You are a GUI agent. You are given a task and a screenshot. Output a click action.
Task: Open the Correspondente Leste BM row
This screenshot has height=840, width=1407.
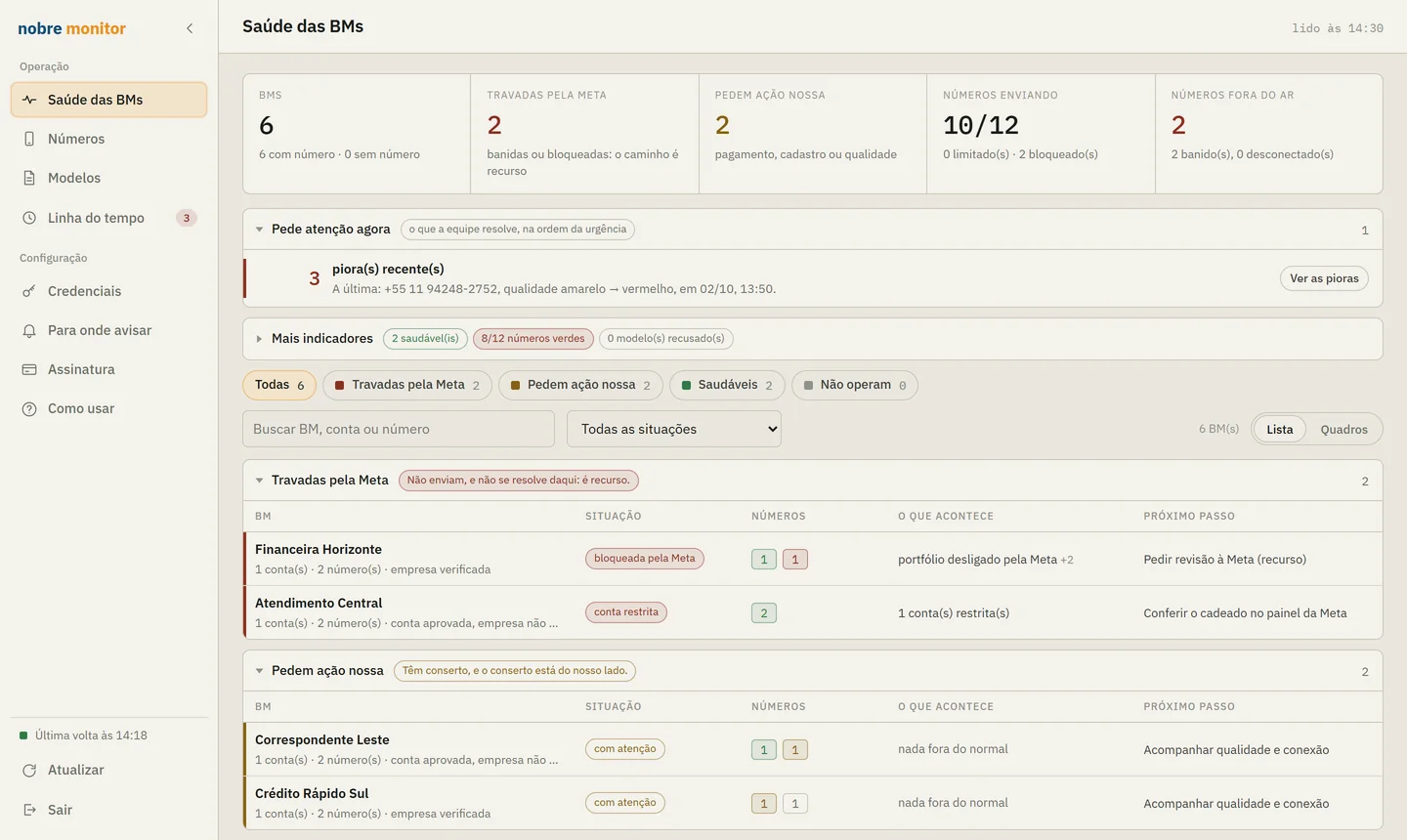coord(813,749)
